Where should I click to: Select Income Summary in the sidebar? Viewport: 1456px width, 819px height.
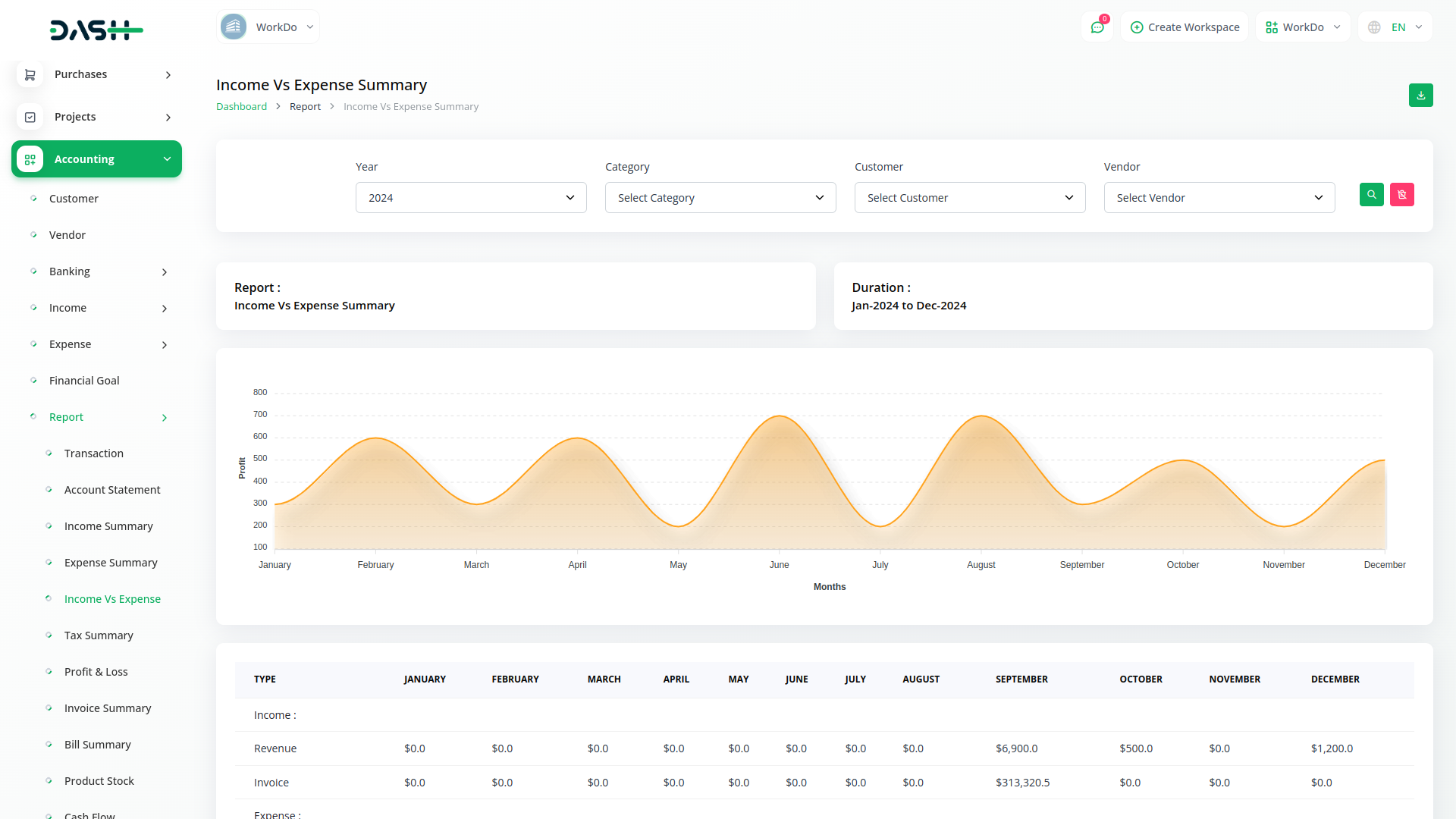pos(108,526)
